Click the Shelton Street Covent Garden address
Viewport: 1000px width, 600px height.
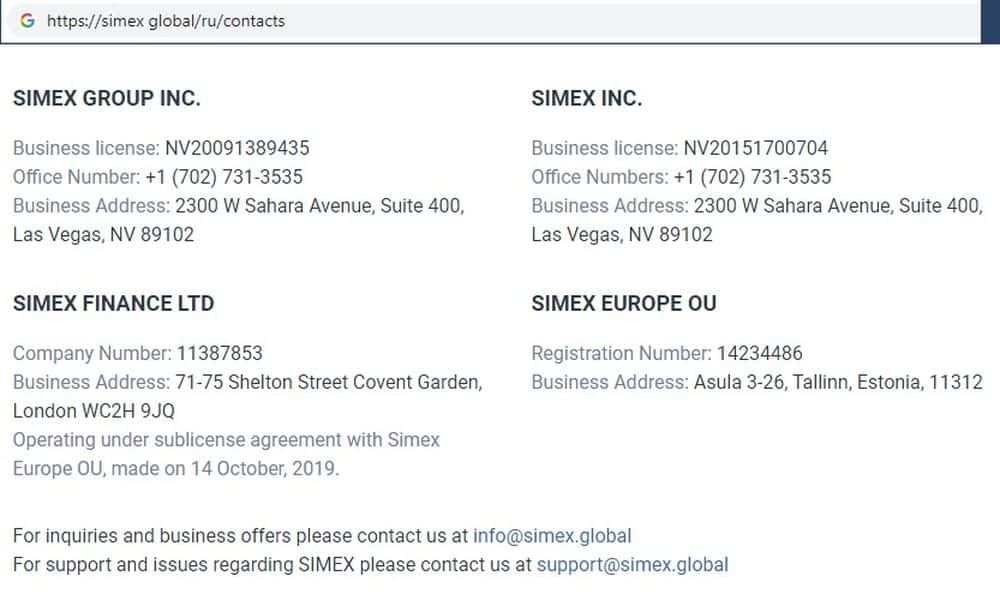(x=329, y=382)
